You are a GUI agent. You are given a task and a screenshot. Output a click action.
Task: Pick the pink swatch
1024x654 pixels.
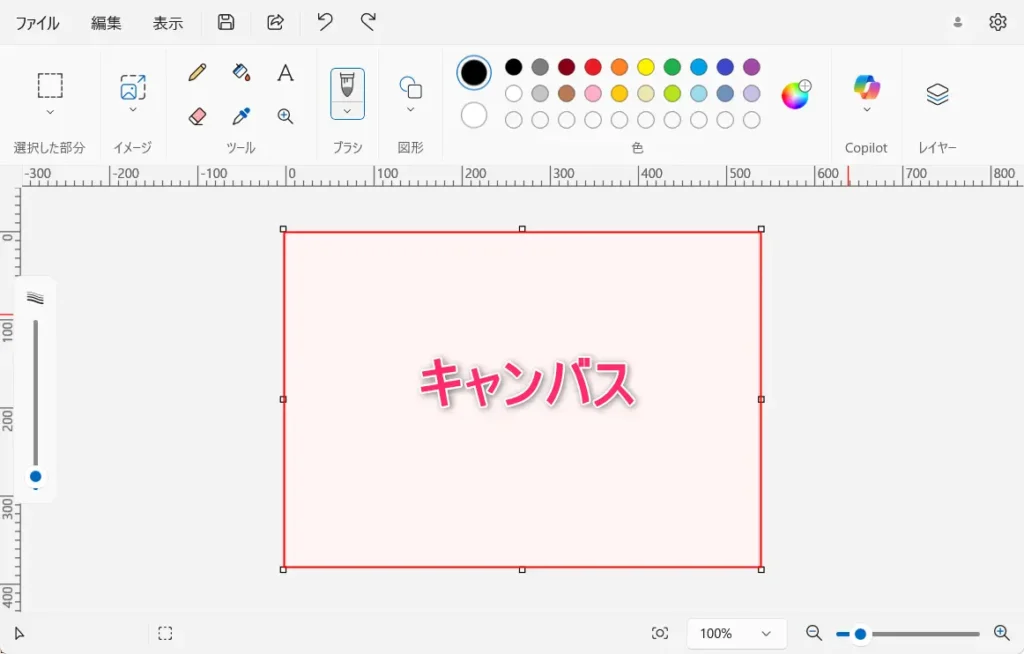(x=593, y=93)
